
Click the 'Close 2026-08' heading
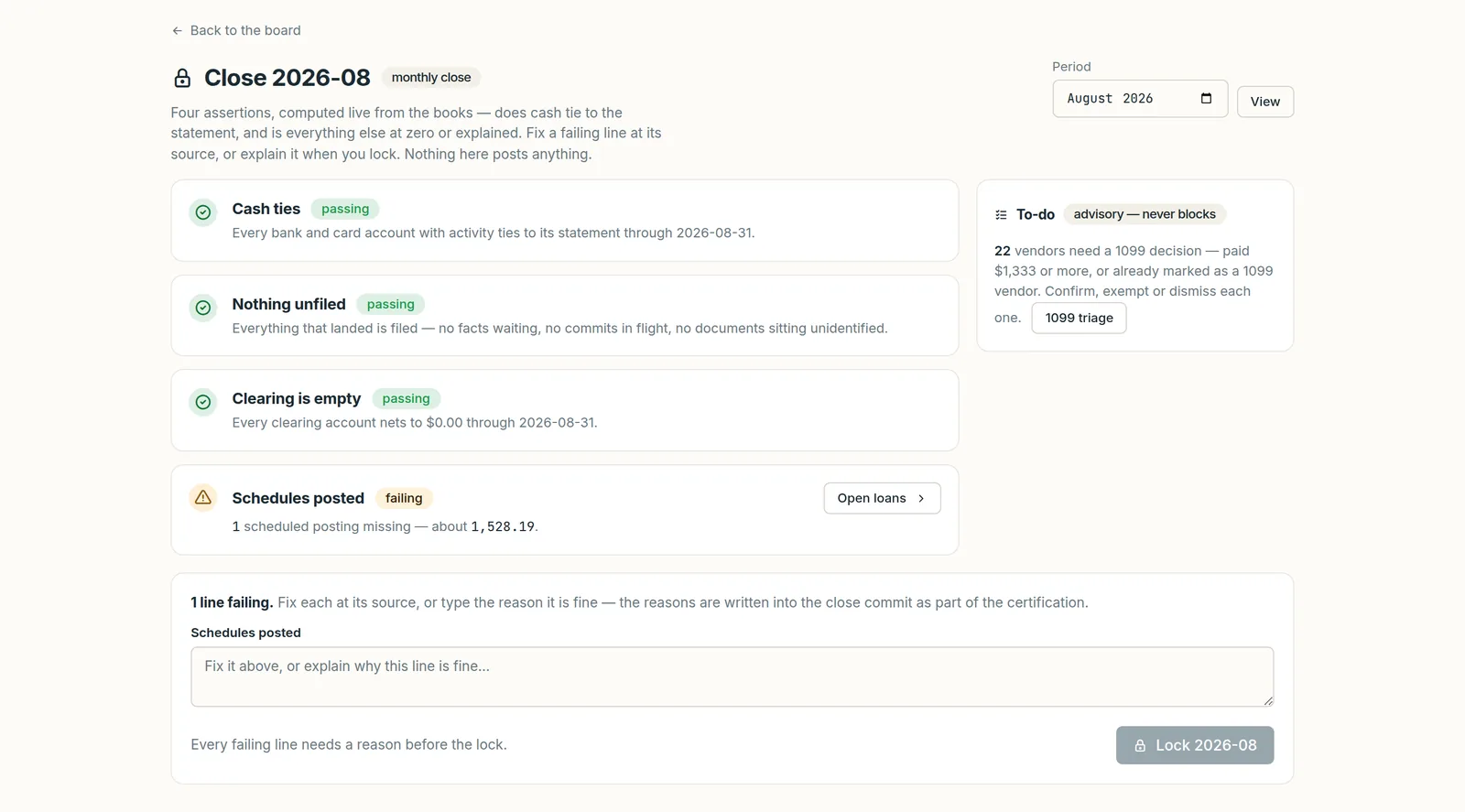tap(288, 78)
